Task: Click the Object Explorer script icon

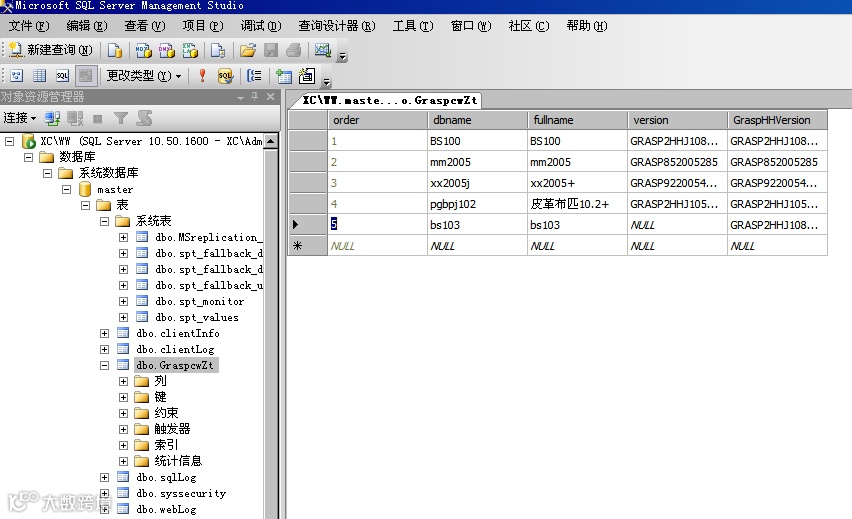Action: 145,118
